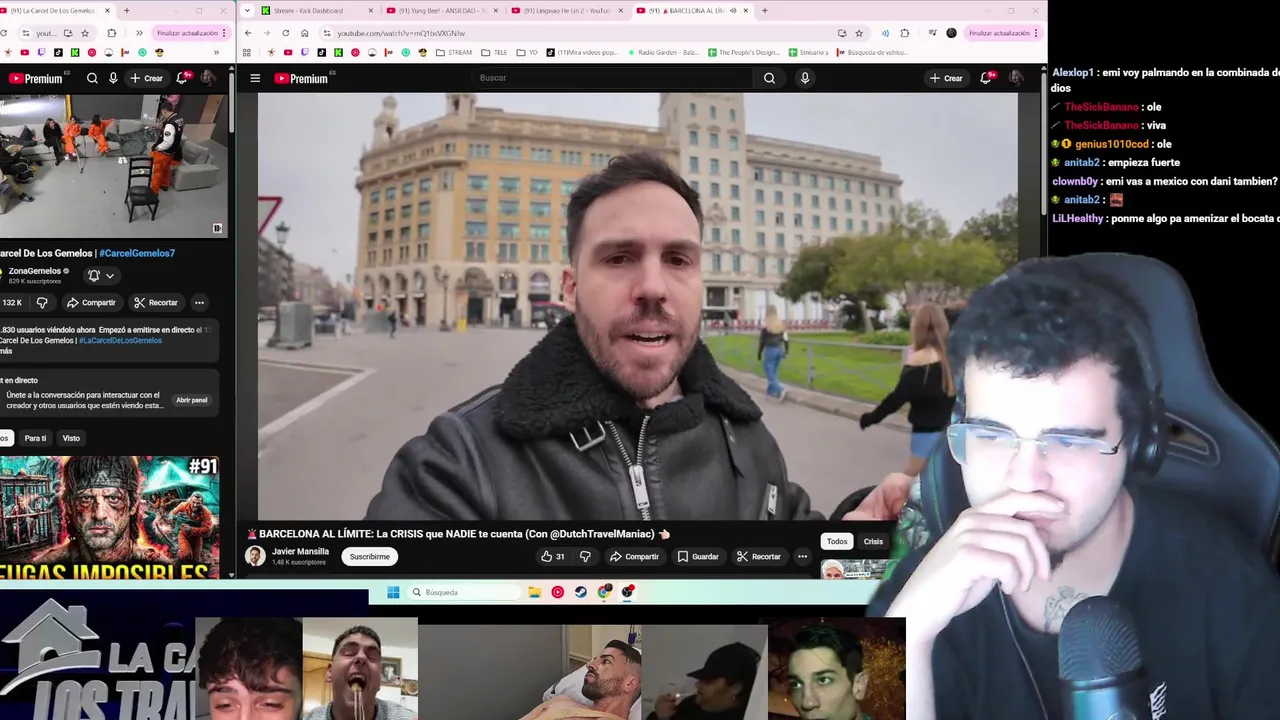Click Crear in left YouTube window
The image size is (1280, 720).
(x=146, y=78)
